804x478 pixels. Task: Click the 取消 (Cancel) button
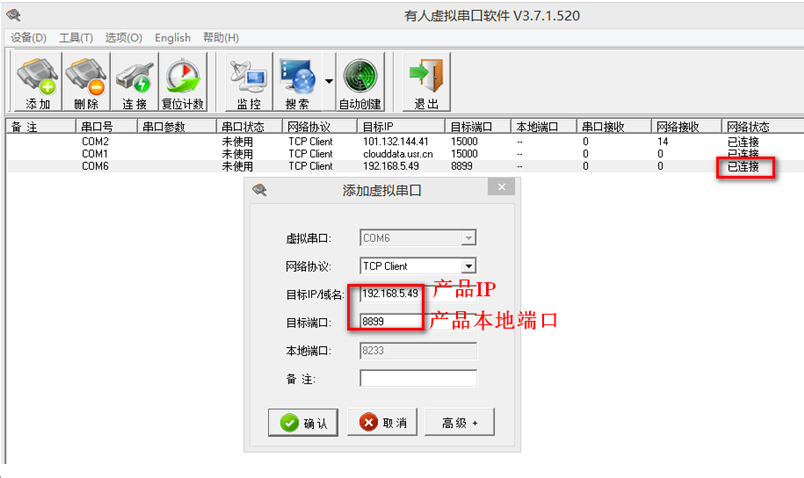(x=382, y=422)
